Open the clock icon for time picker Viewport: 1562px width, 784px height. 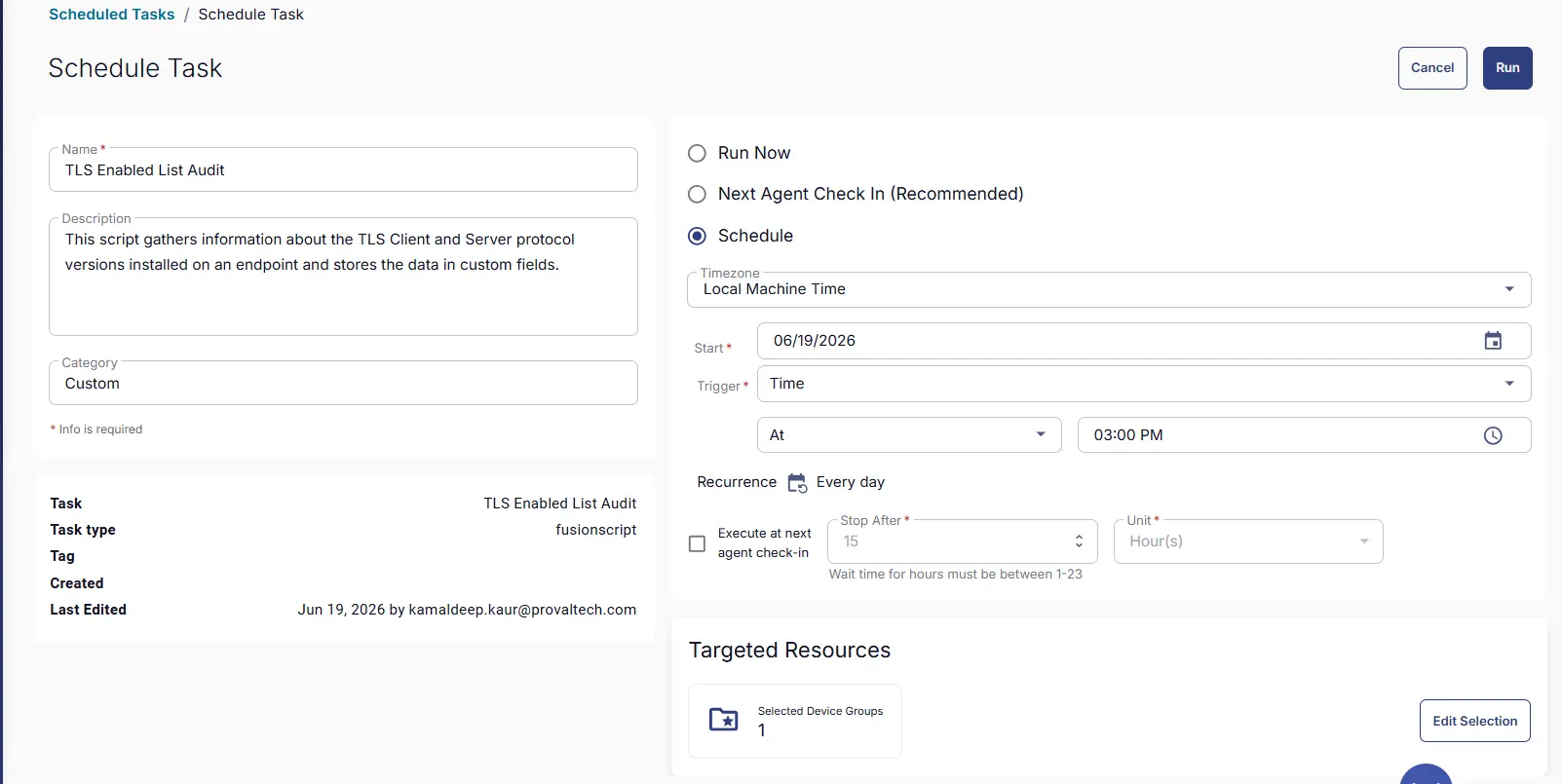click(1493, 435)
